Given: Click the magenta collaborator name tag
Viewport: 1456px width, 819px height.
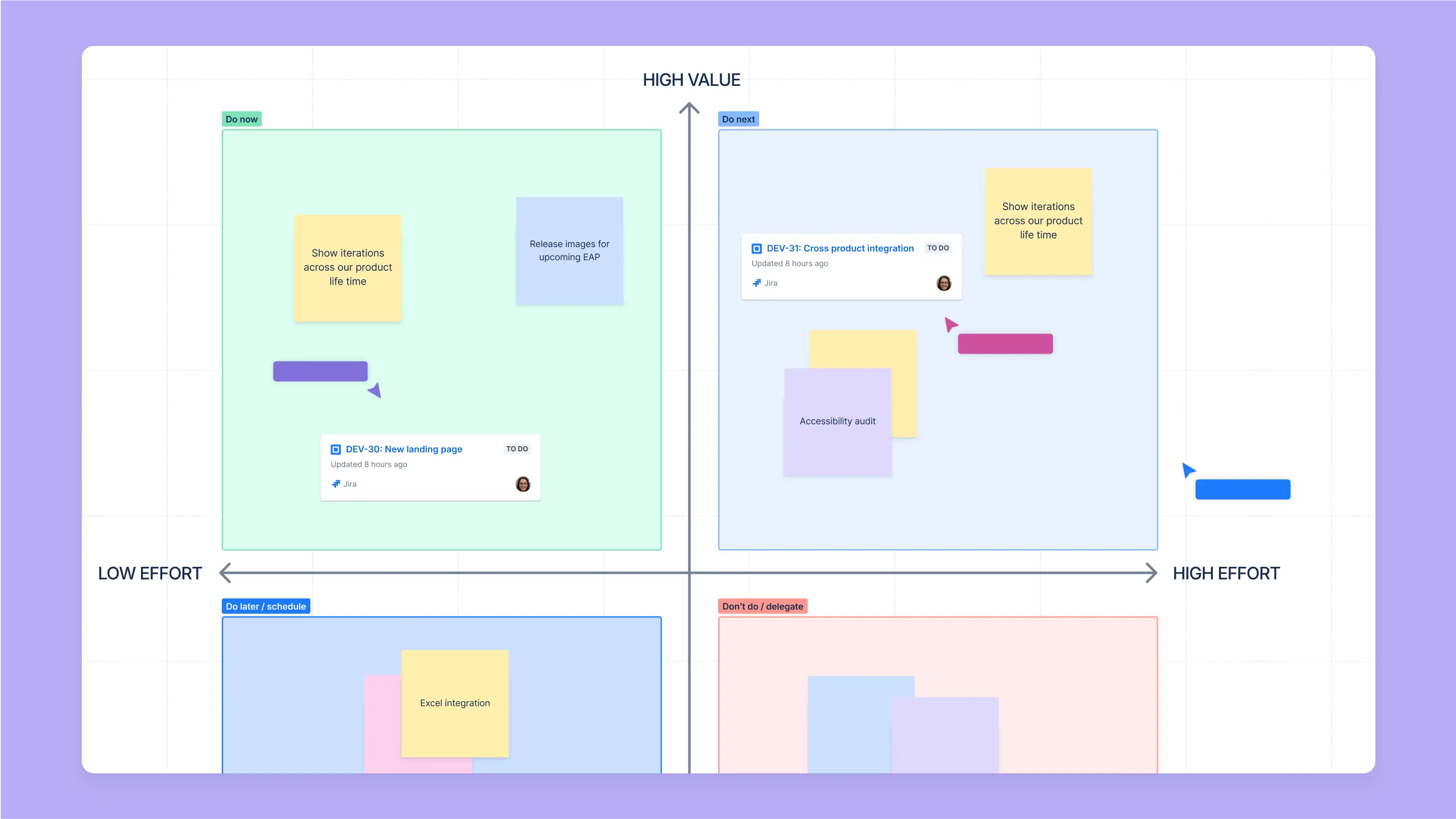Looking at the screenshot, I should 1005,344.
